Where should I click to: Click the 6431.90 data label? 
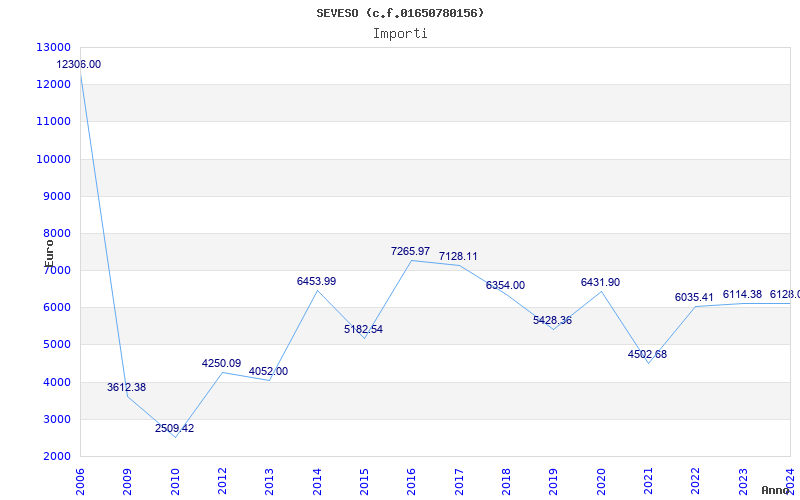point(601,283)
